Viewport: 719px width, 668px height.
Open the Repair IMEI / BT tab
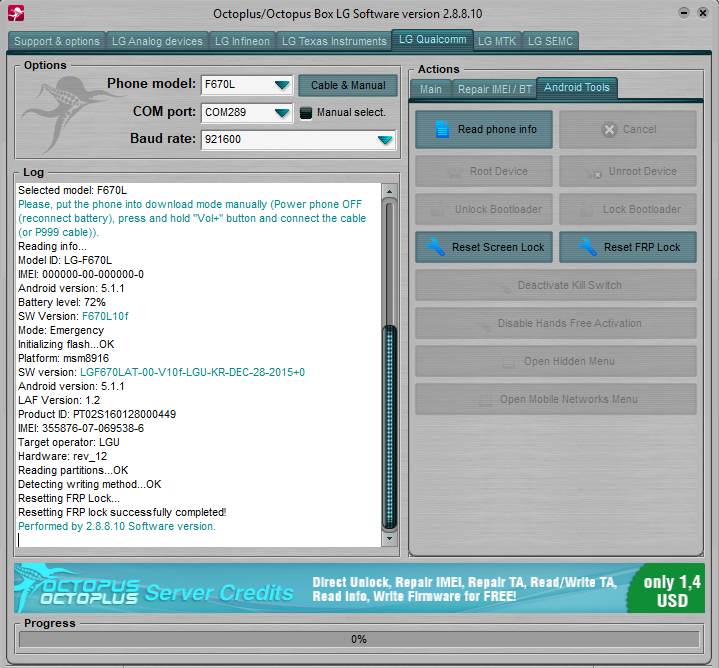pos(494,89)
